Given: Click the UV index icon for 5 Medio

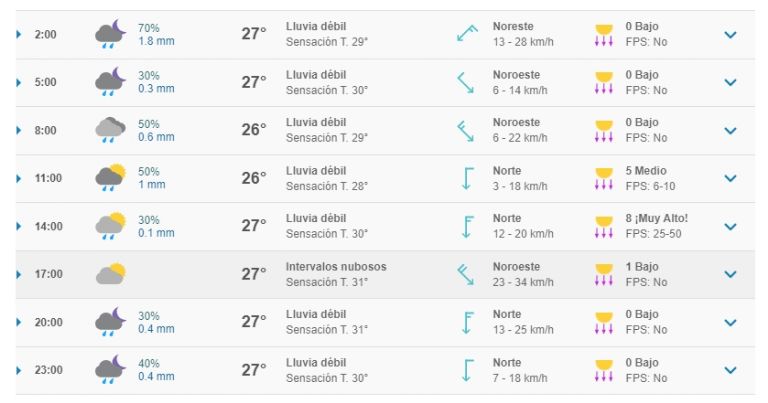Looking at the screenshot, I should coord(603,179).
